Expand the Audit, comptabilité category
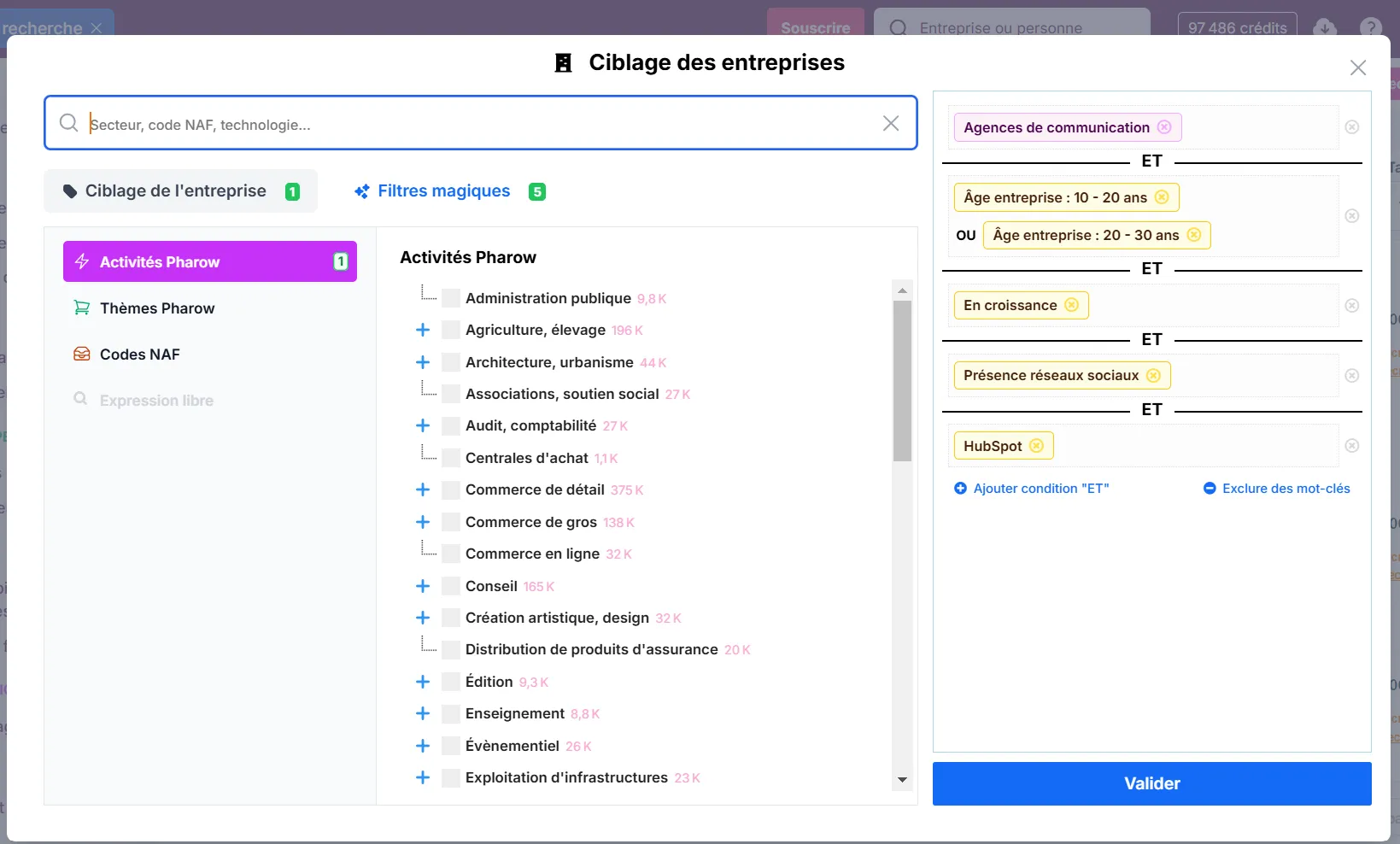1400x844 pixels. (x=423, y=425)
